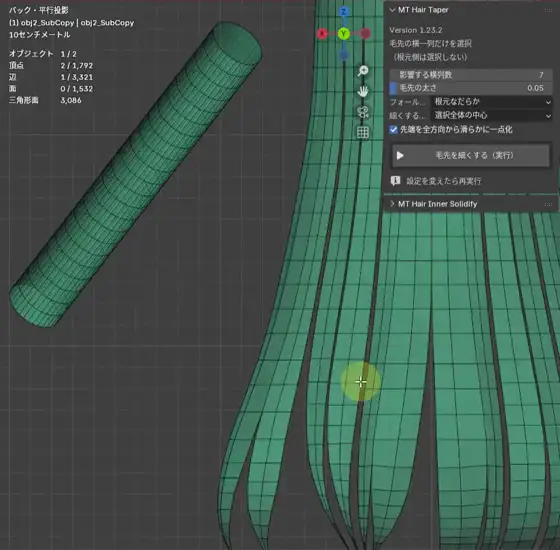Screen dimensions: 560x550
Task: Click the text （根元側は選択しない）
Action: click(430, 57)
